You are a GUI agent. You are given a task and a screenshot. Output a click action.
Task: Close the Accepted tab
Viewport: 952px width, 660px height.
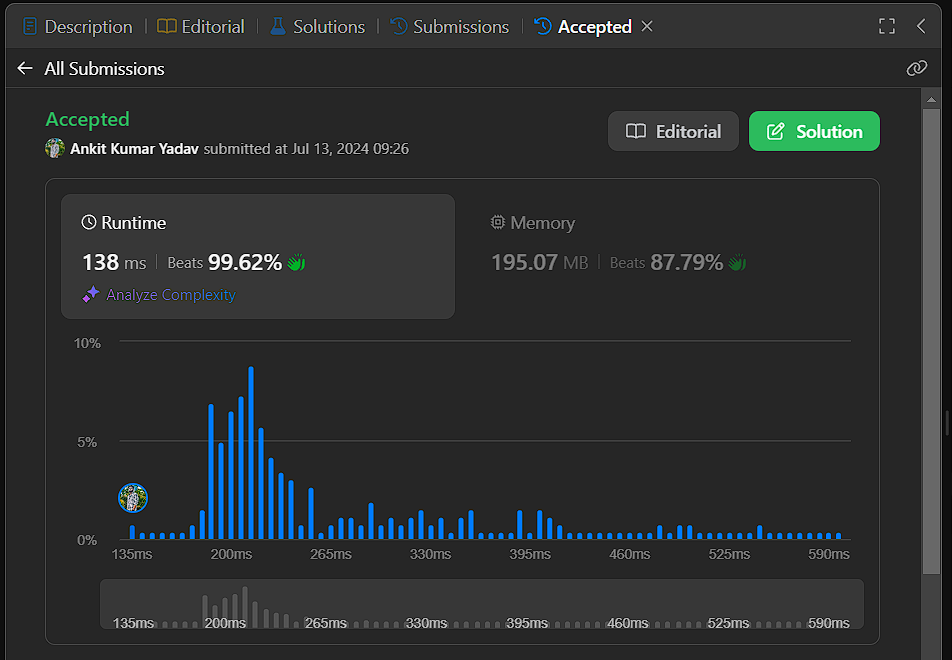(x=647, y=27)
